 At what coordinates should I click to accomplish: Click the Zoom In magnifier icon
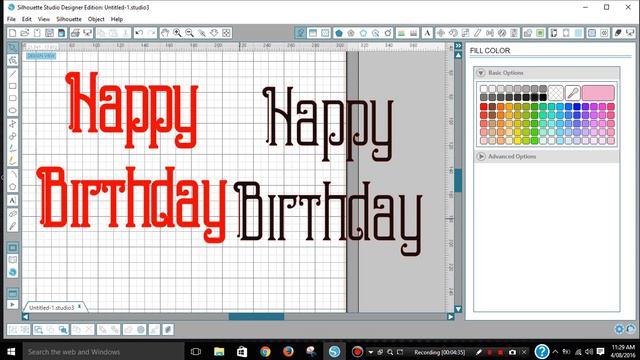point(177,33)
